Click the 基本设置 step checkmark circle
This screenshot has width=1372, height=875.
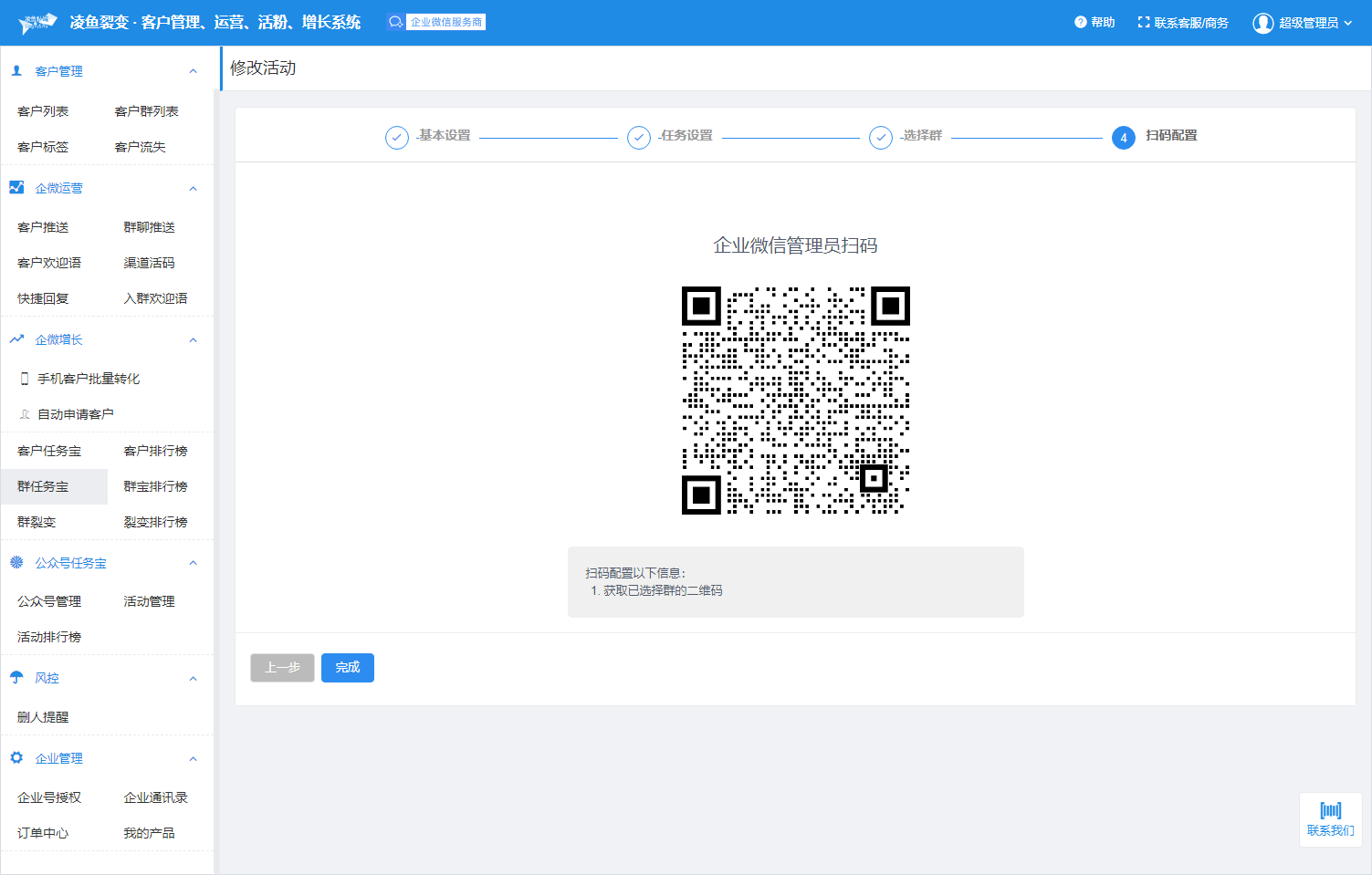coord(397,138)
